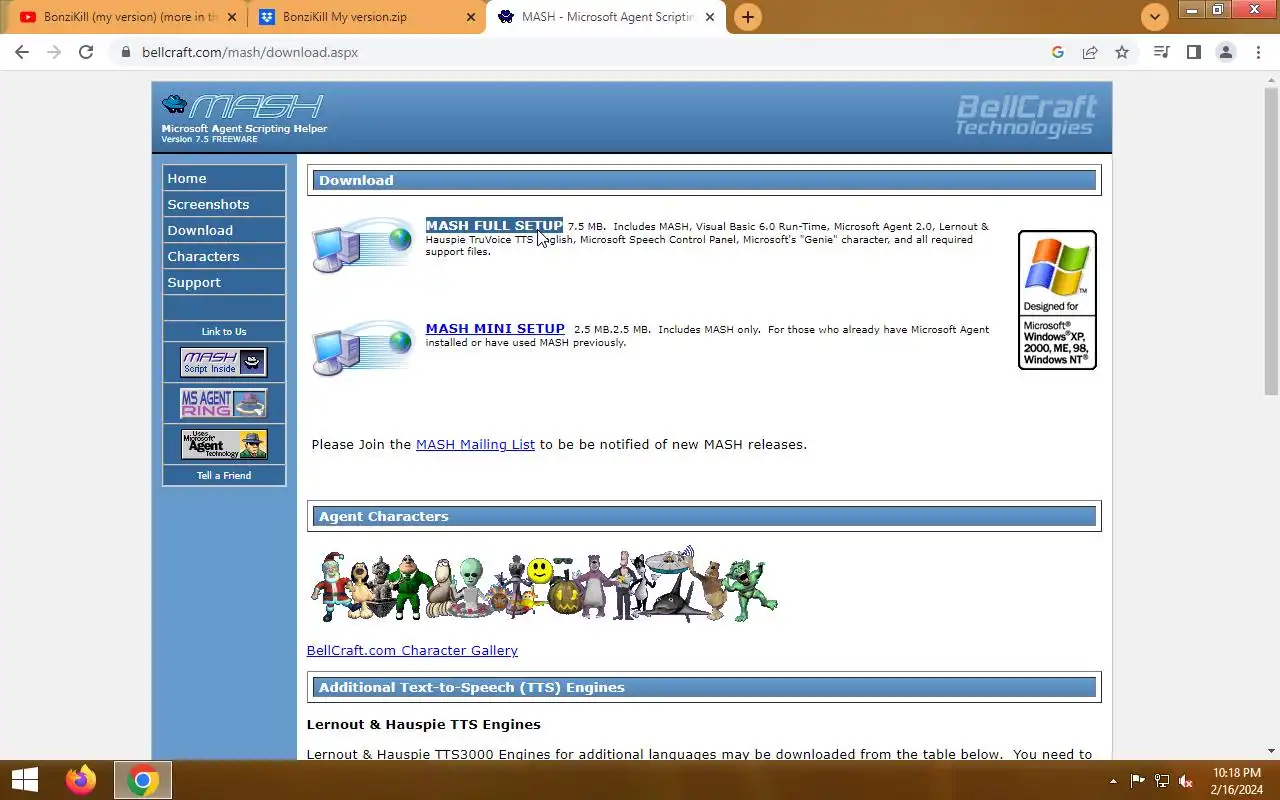Open the MASH Mailing List link

(475, 444)
